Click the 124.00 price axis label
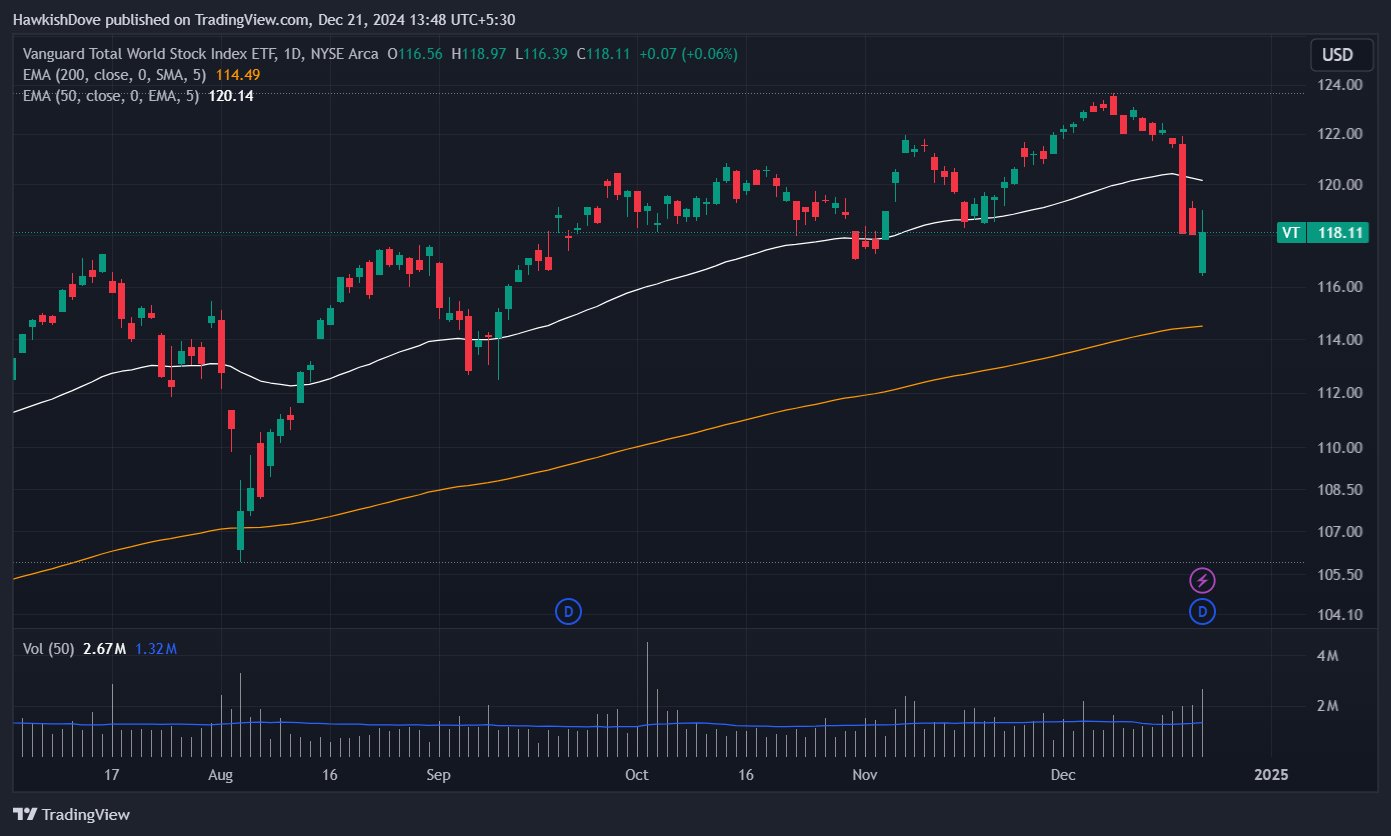 (1340, 85)
